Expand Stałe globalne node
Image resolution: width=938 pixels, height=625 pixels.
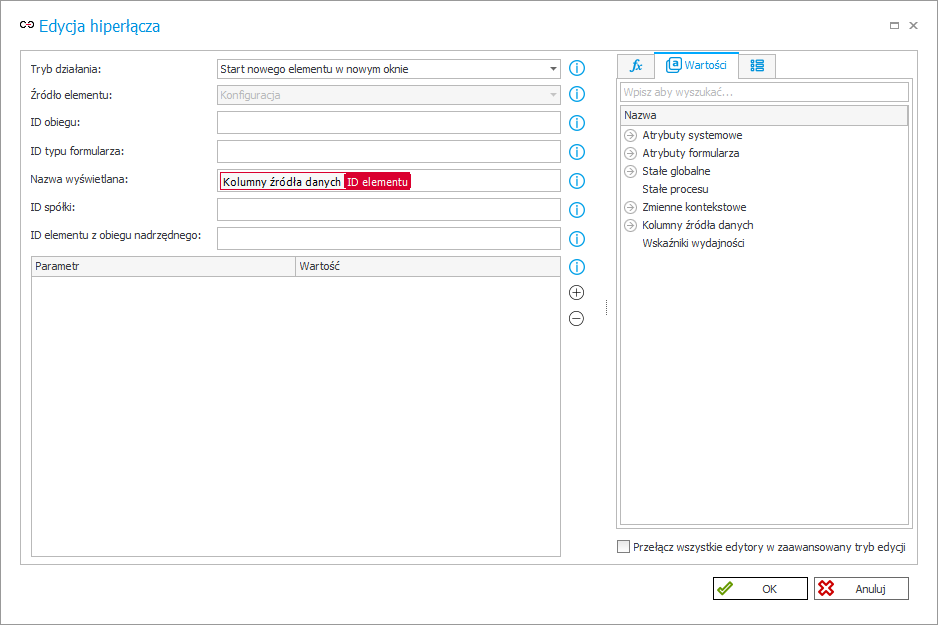631,171
